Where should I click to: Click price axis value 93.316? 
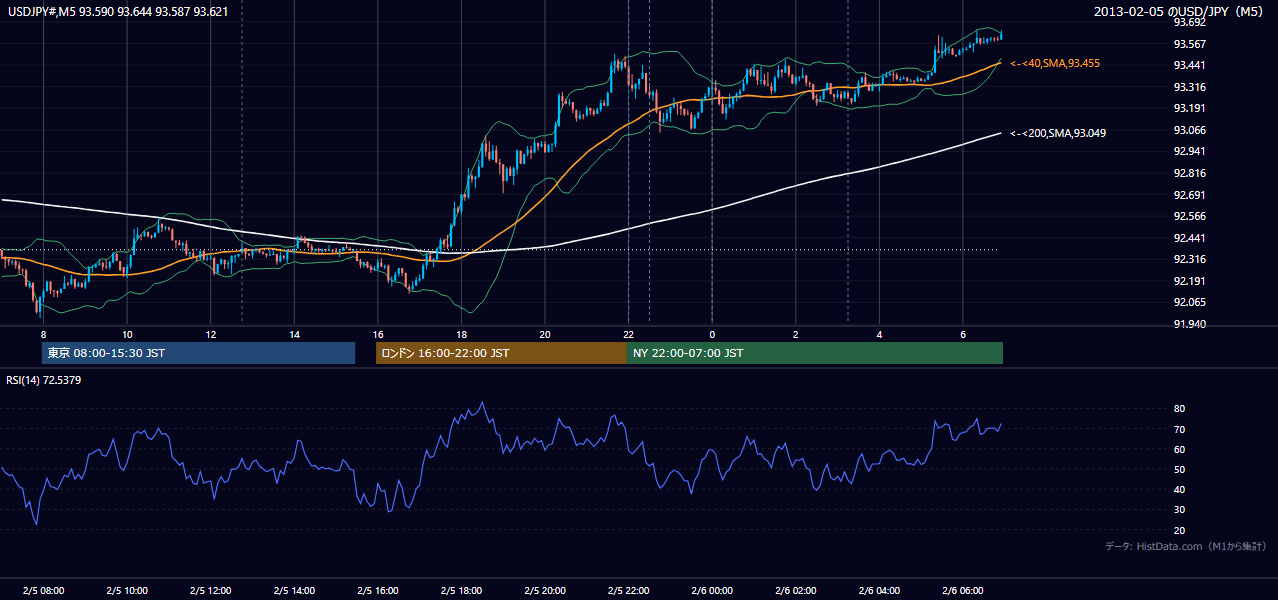click(1188, 87)
